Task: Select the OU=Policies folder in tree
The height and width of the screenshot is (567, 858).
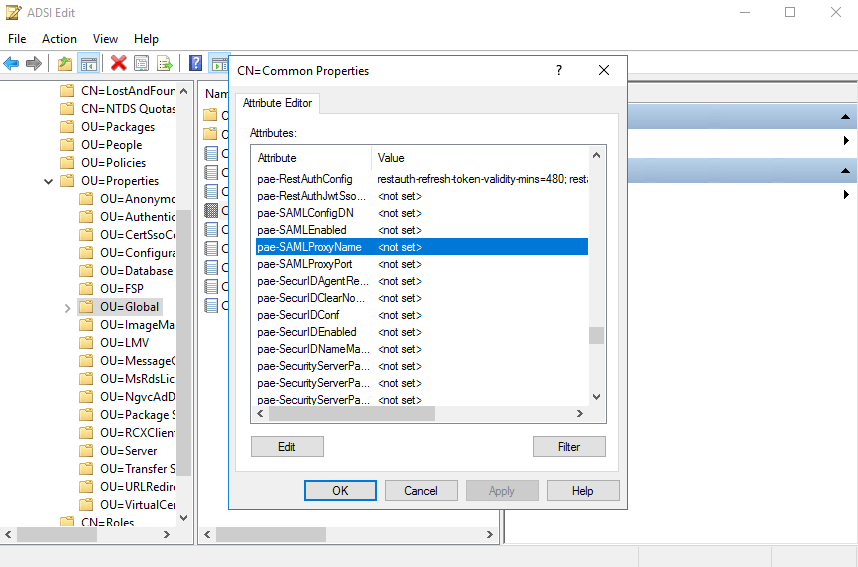Action: 113,163
